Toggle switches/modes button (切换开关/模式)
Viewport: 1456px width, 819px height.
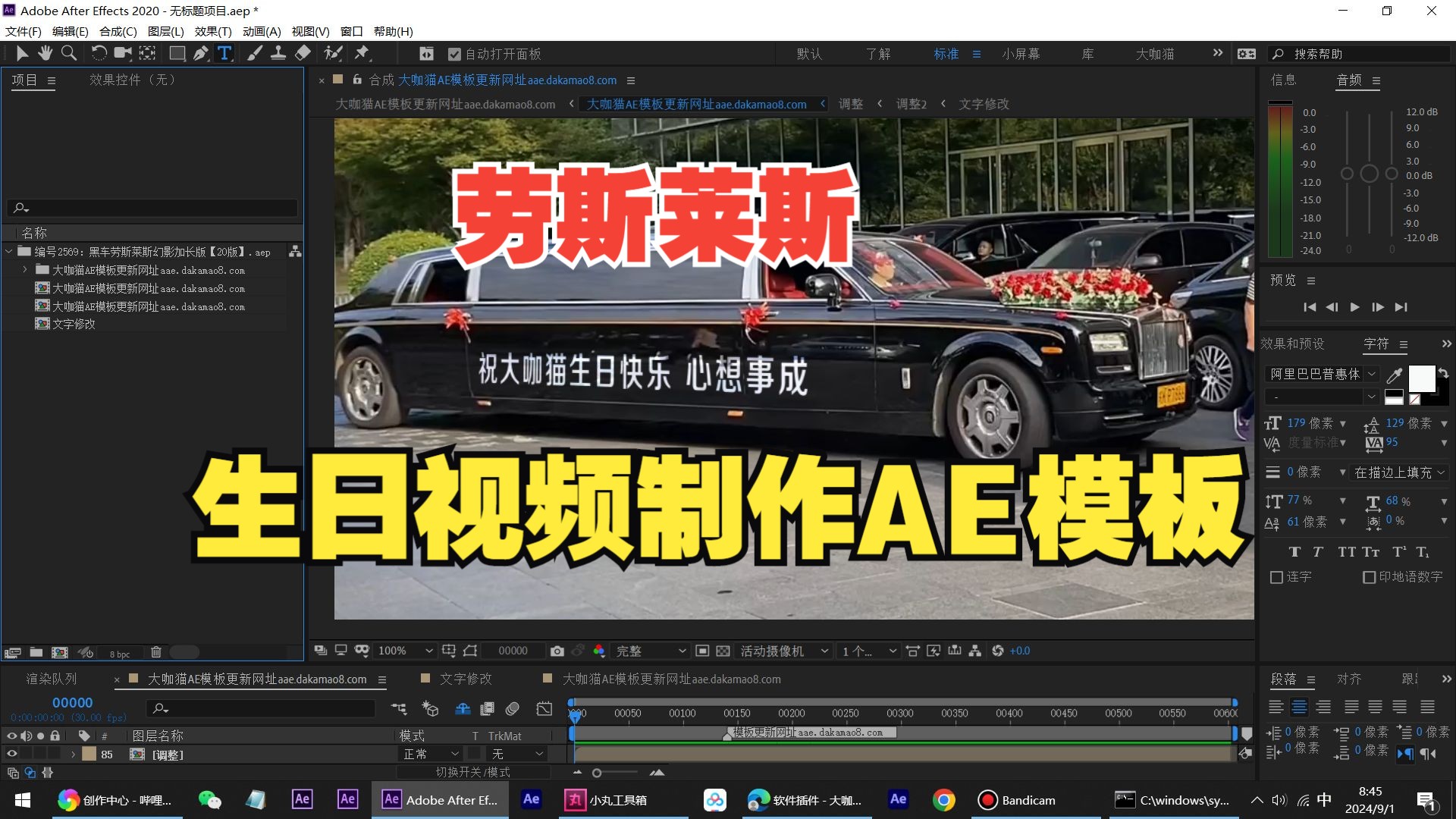pos(472,772)
